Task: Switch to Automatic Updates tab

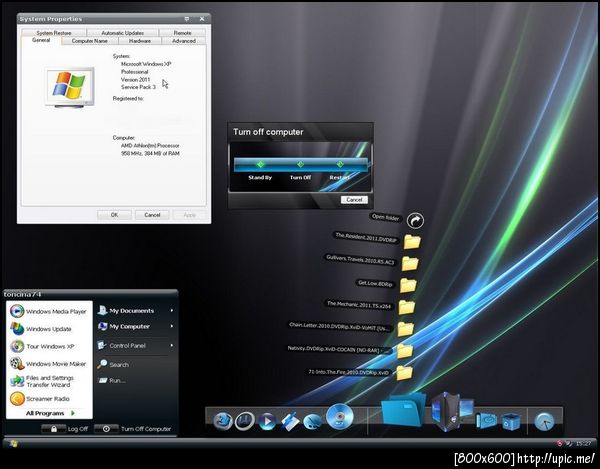Action: 122,33
